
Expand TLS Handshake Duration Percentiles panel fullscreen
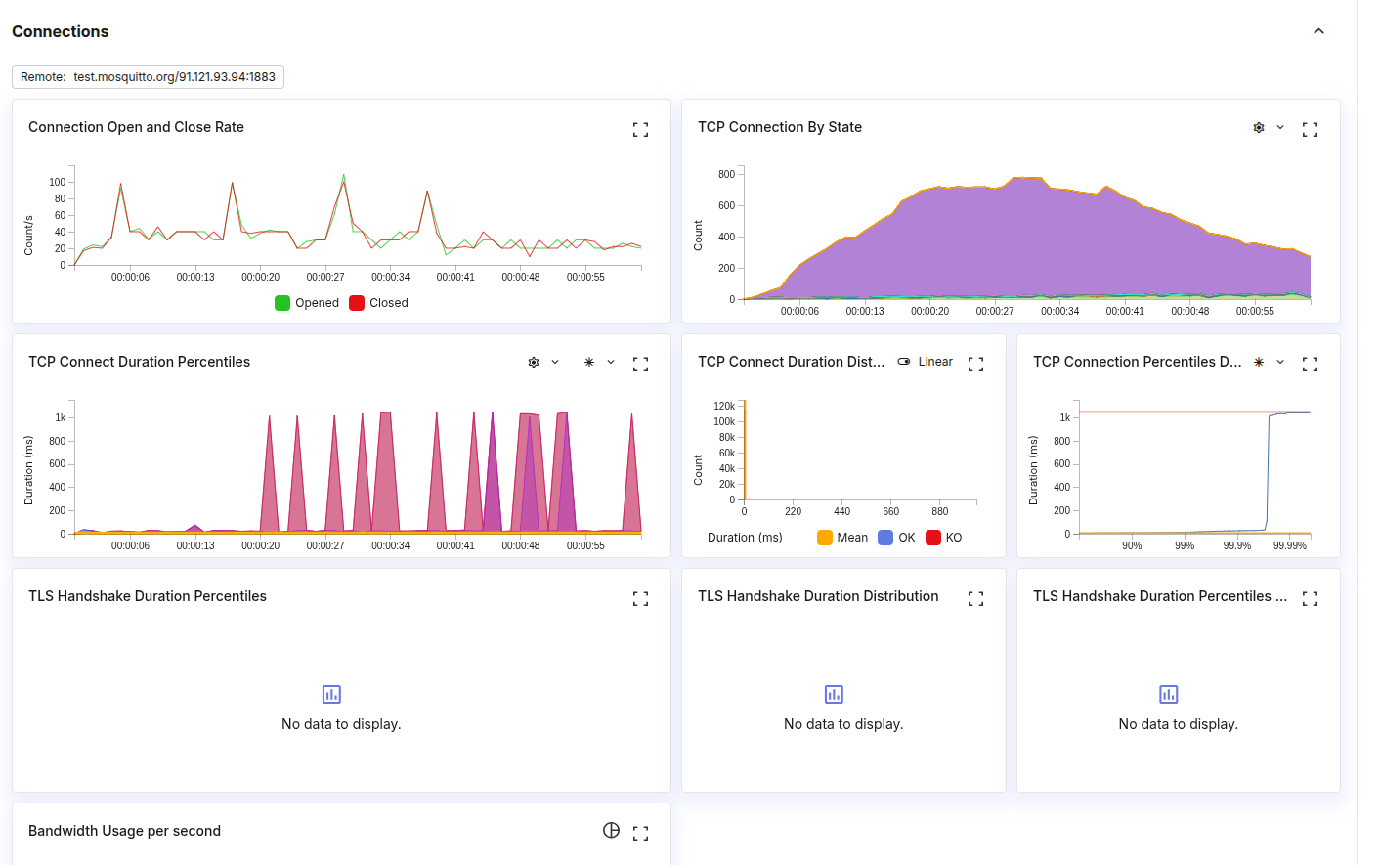click(x=640, y=598)
